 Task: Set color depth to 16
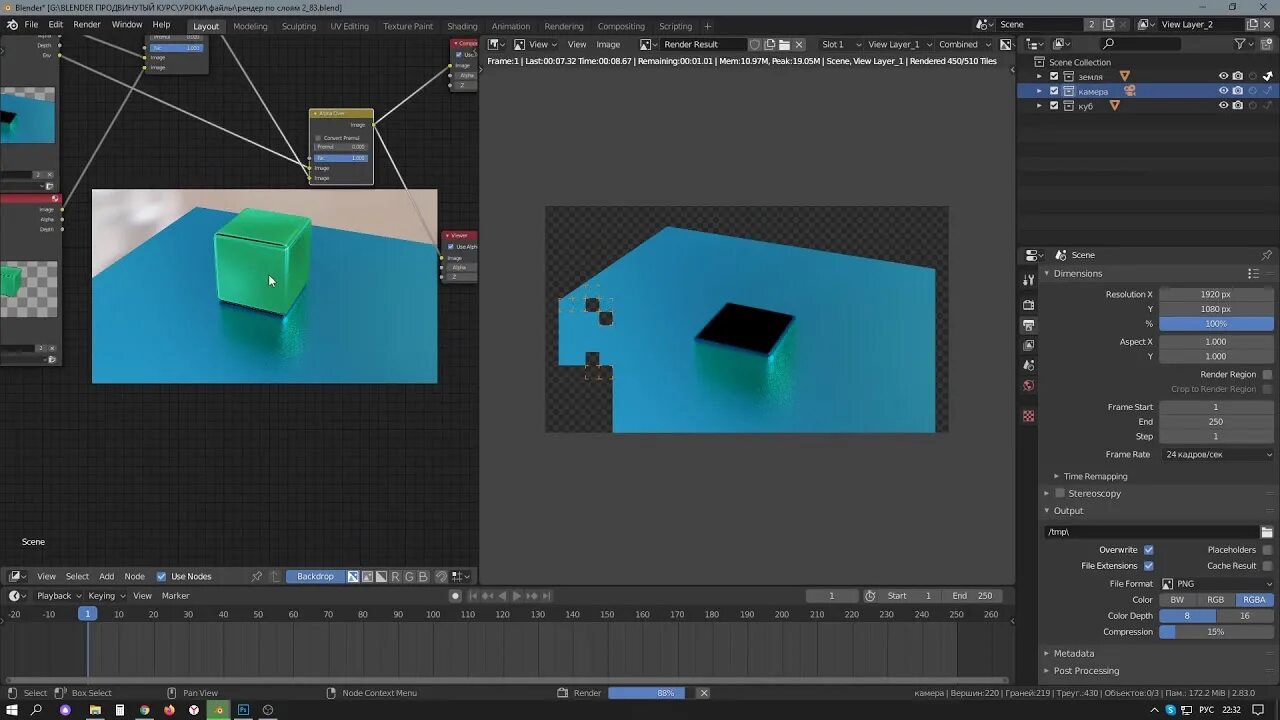pyautogui.click(x=1245, y=616)
